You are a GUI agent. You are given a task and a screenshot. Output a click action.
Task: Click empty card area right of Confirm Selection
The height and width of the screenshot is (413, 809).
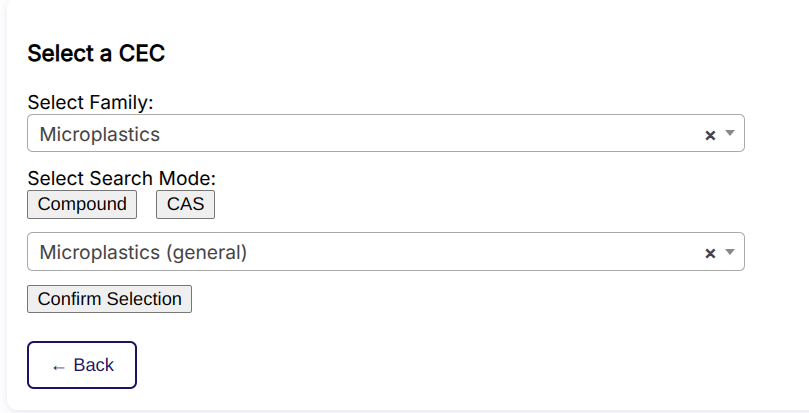click(x=450, y=299)
